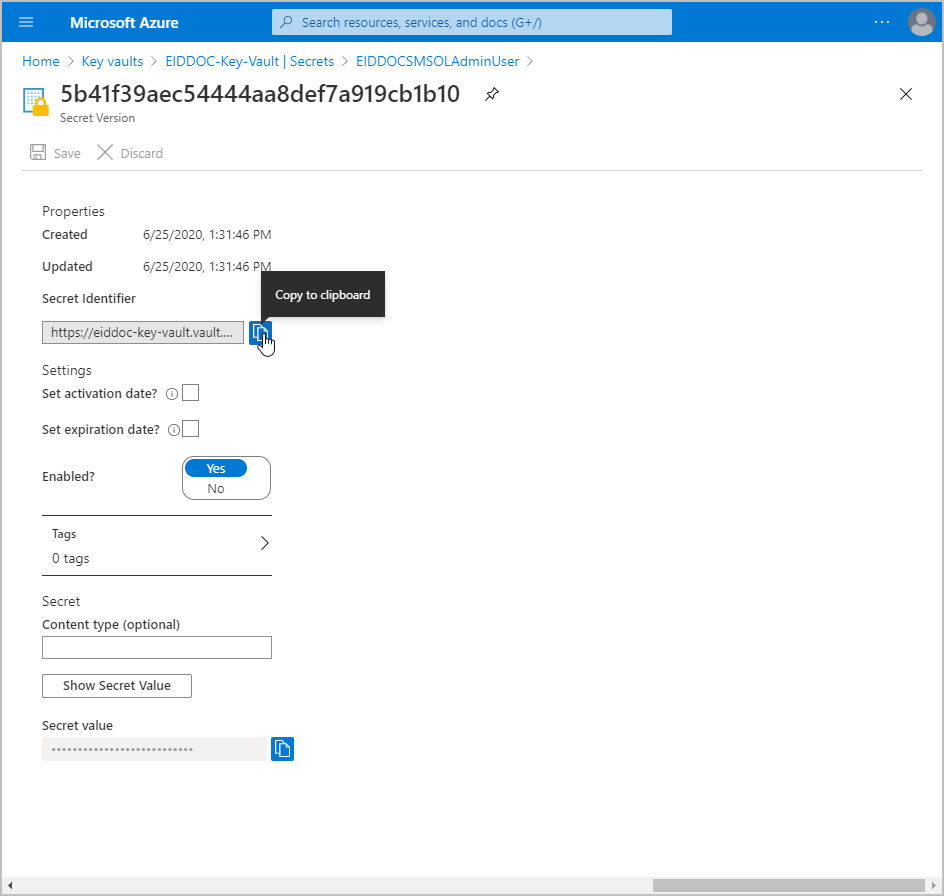The height and width of the screenshot is (896, 944).
Task: Close the Secret Version blade
Action: [x=906, y=94]
